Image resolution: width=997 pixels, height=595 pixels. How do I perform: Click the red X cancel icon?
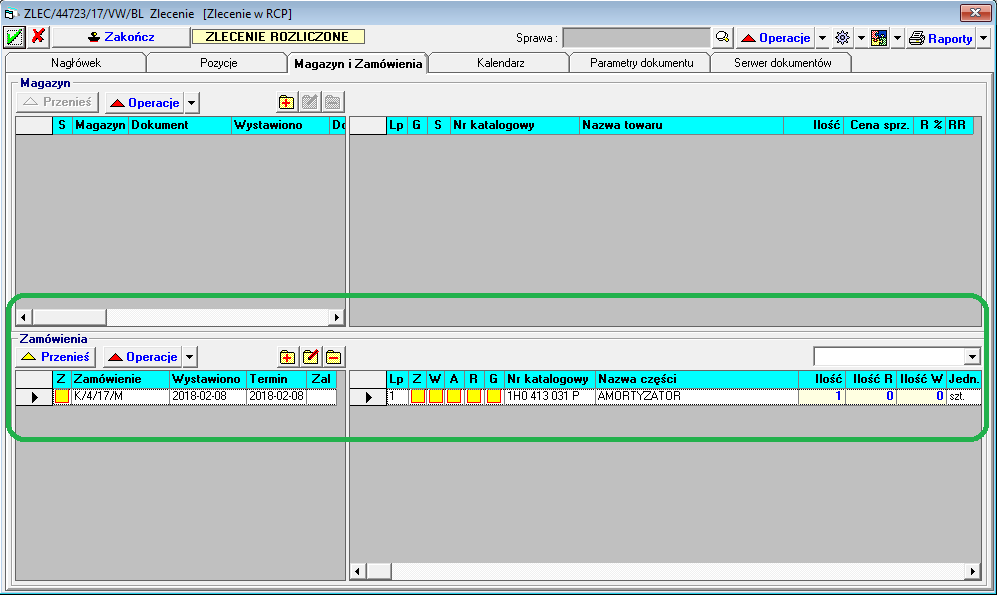[38, 37]
